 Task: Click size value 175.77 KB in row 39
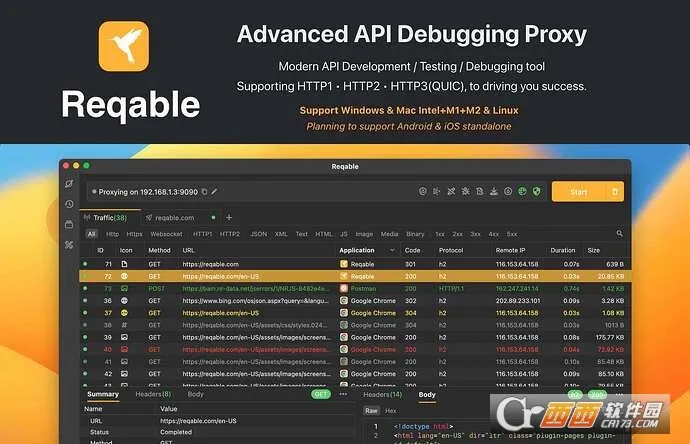coord(609,337)
